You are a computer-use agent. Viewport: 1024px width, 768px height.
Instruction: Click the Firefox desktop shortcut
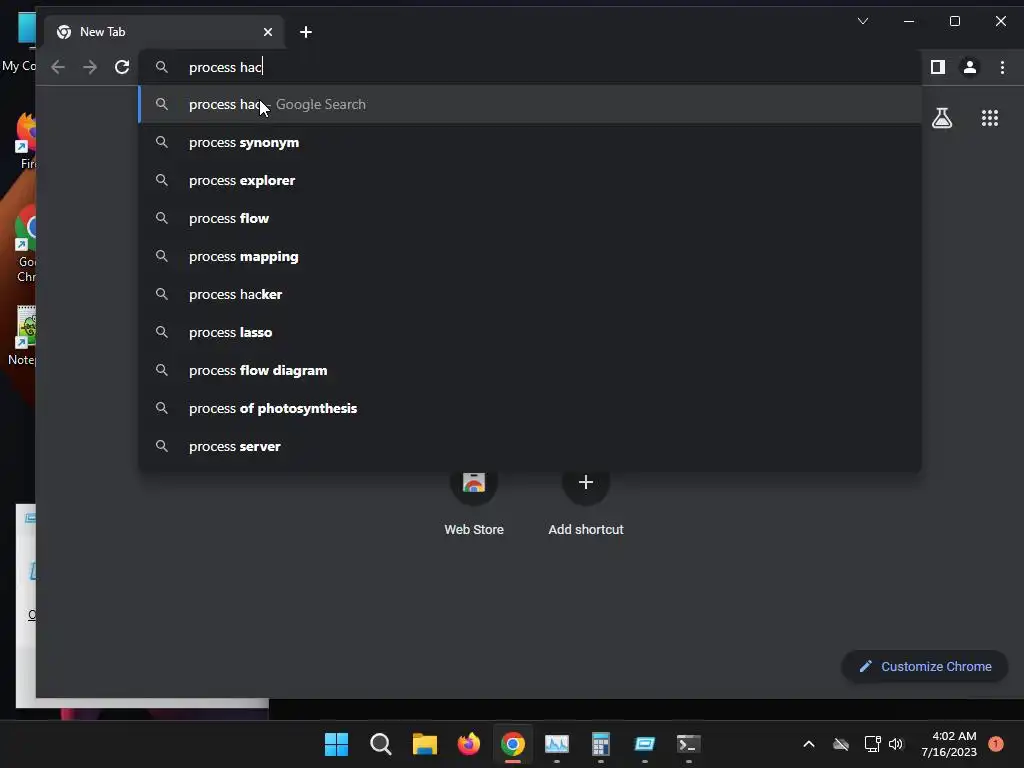click(x=26, y=141)
